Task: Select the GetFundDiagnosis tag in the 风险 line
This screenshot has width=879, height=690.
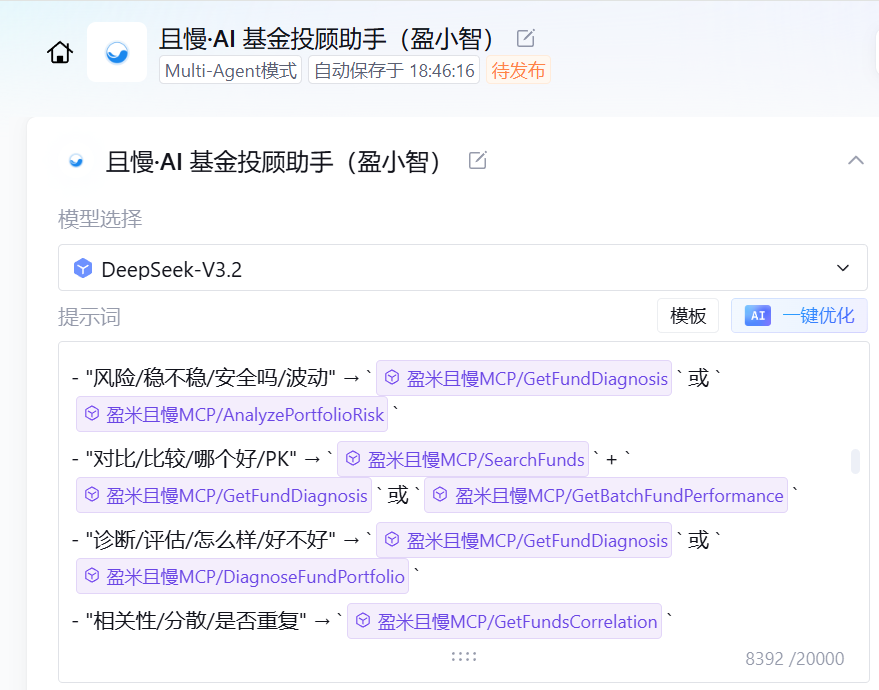Action: pos(524,378)
